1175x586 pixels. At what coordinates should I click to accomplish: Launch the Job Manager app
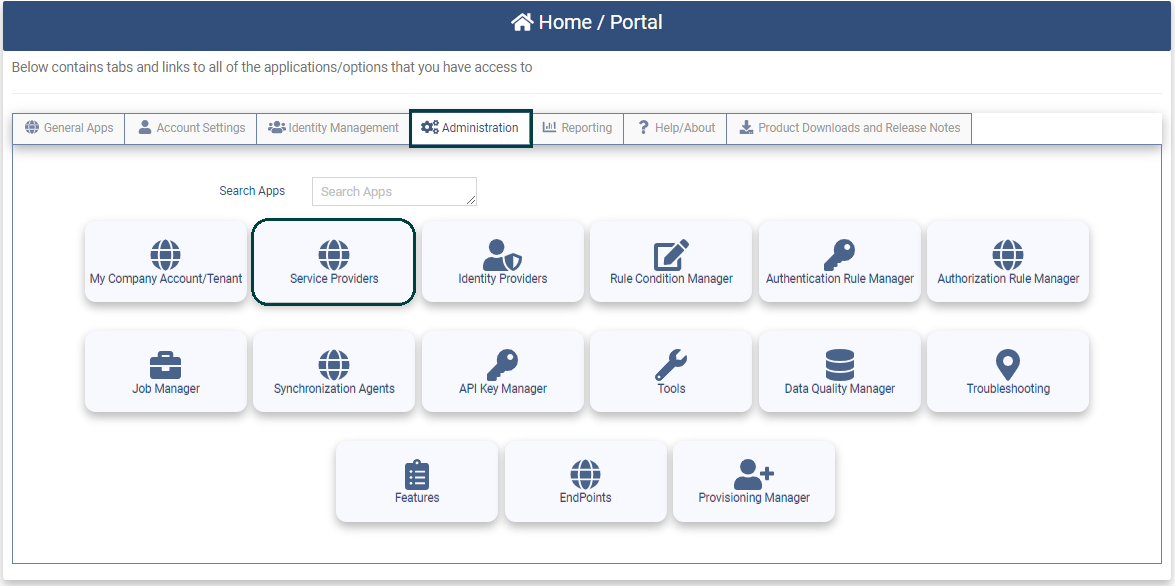(x=165, y=371)
